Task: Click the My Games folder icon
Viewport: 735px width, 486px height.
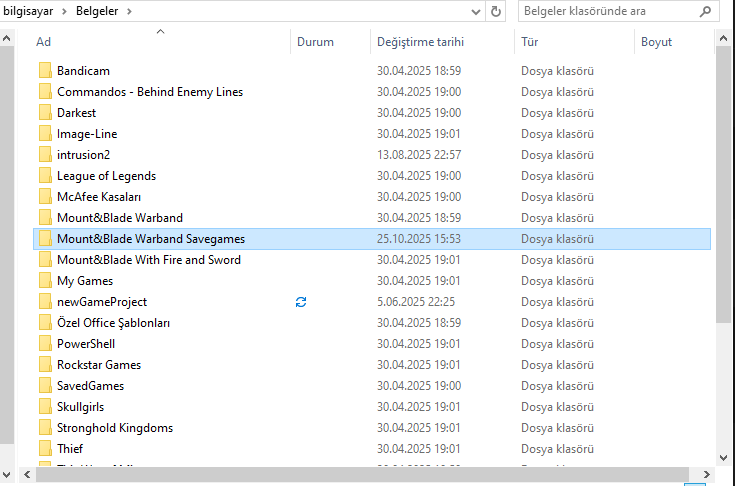Action: click(x=45, y=281)
